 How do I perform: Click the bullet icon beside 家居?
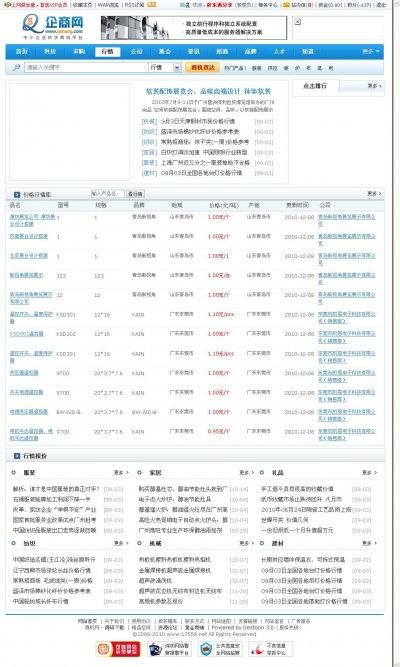click(139, 472)
